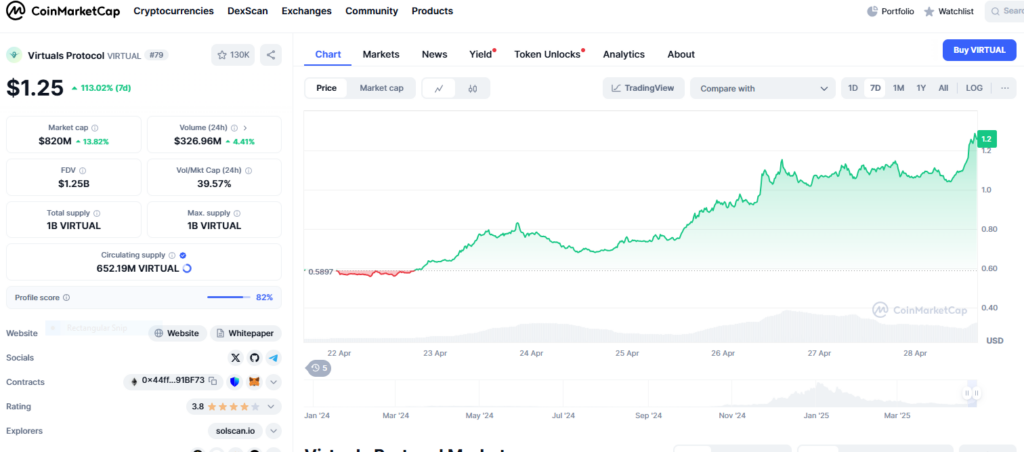Expand the Explorers dropdown chevron
The image size is (1024, 452).
pyautogui.click(x=274, y=431)
